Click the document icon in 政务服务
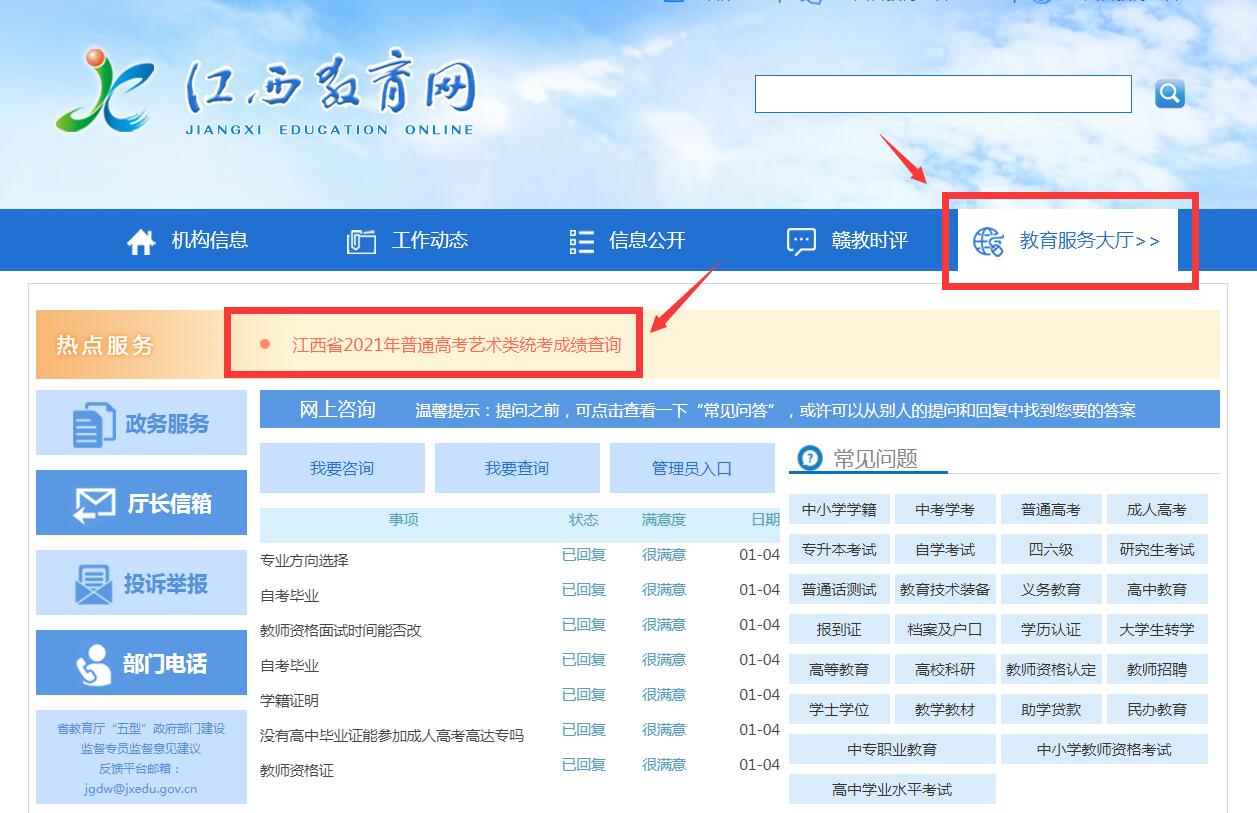This screenshot has width=1257, height=813. (95, 425)
